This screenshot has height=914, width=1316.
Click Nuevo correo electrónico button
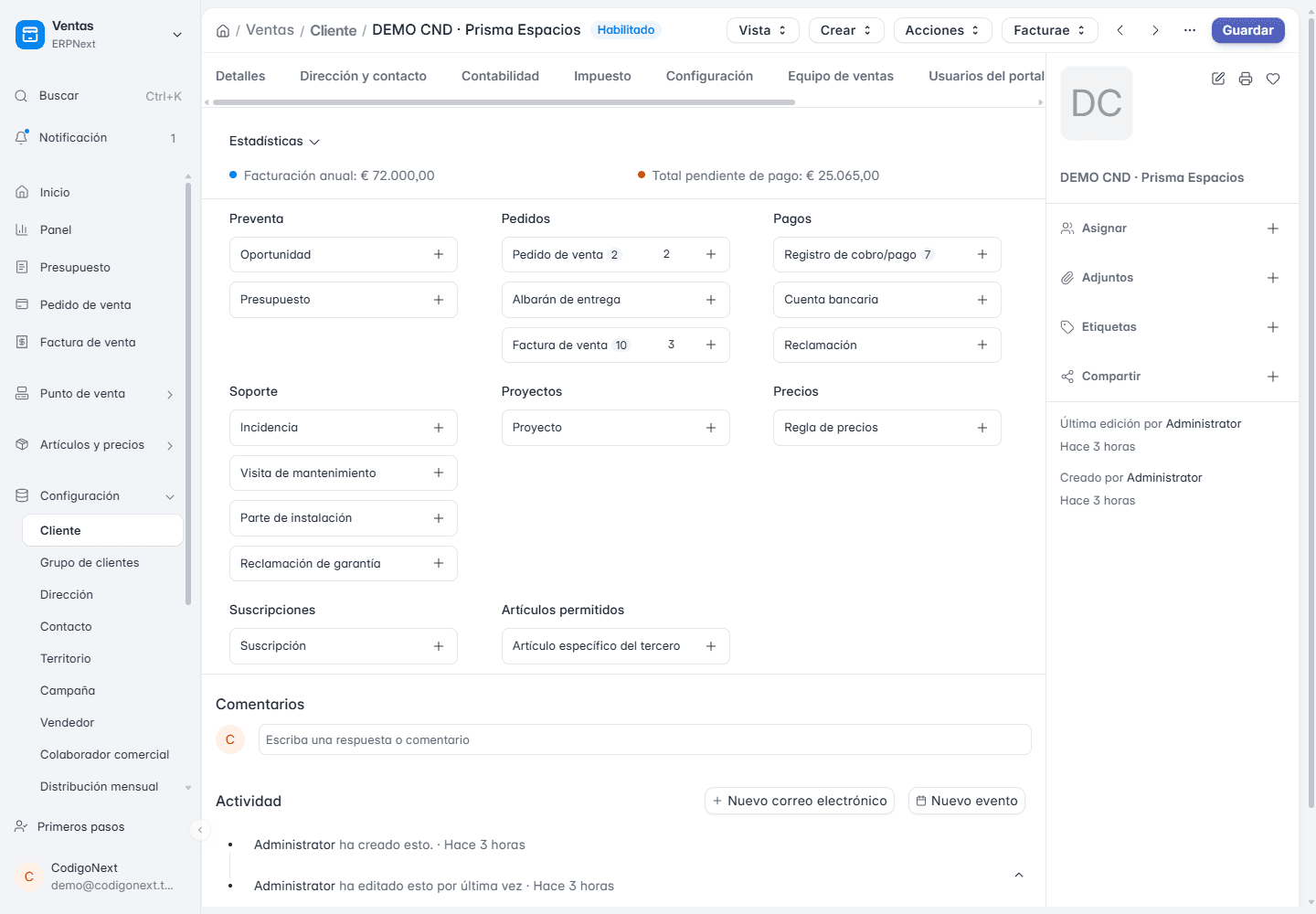[x=800, y=801]
